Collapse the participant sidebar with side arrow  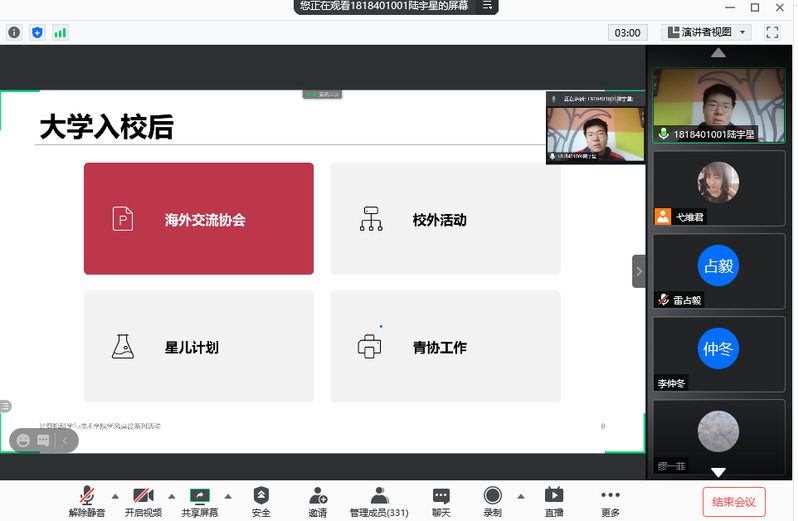[x=639, y=271]
